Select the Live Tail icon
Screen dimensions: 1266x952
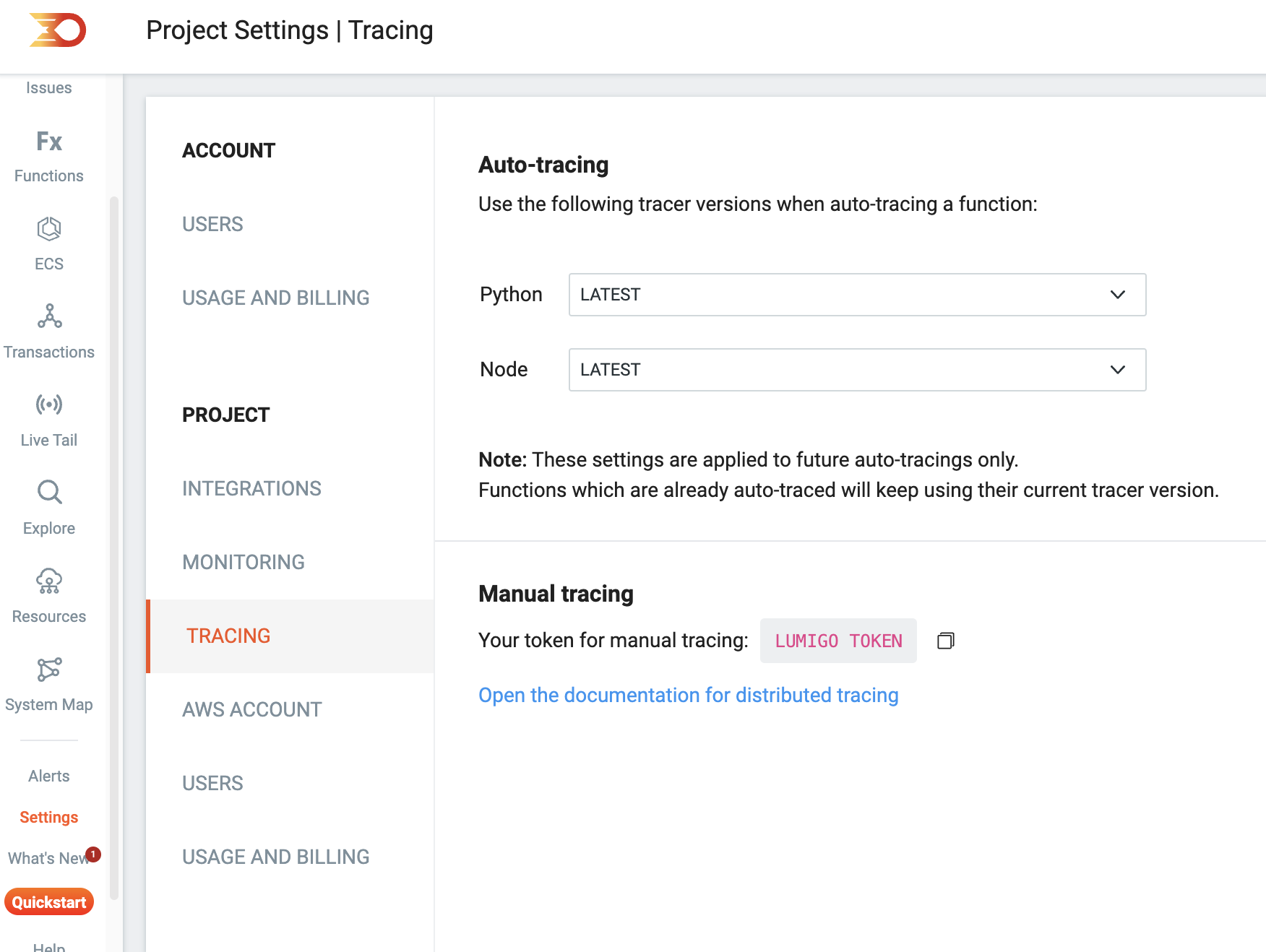pyautogui.click(x=48, y=405)
